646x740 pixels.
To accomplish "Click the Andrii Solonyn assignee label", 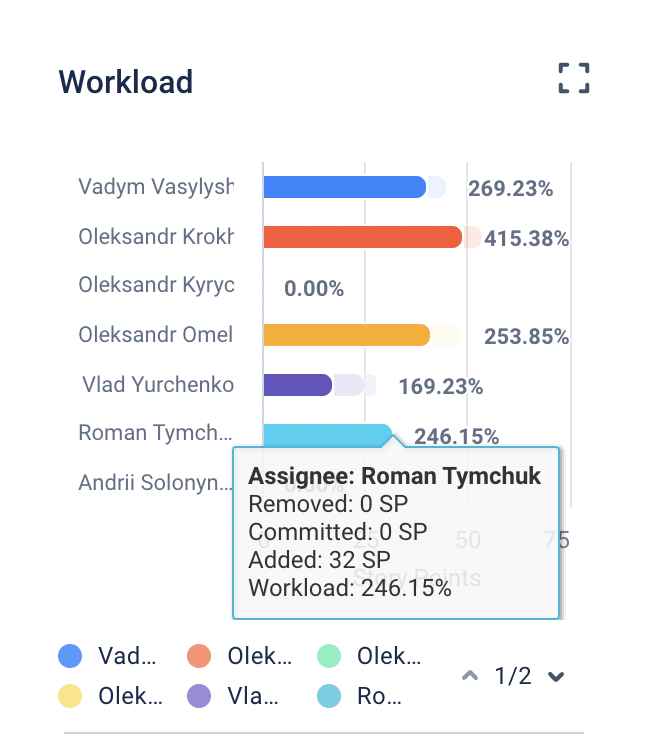I will tap(155, 483).
